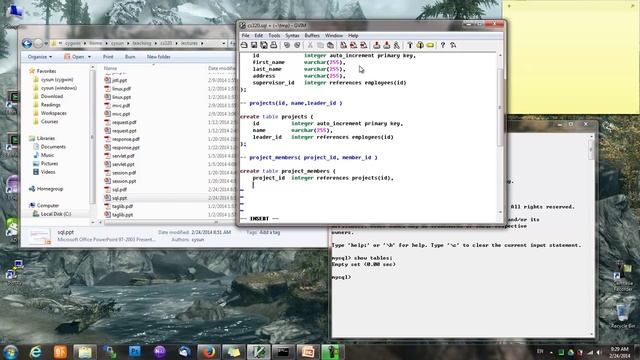640x360 pixels.
Task: Open the Download favorite folder
Action: [51, 96]
